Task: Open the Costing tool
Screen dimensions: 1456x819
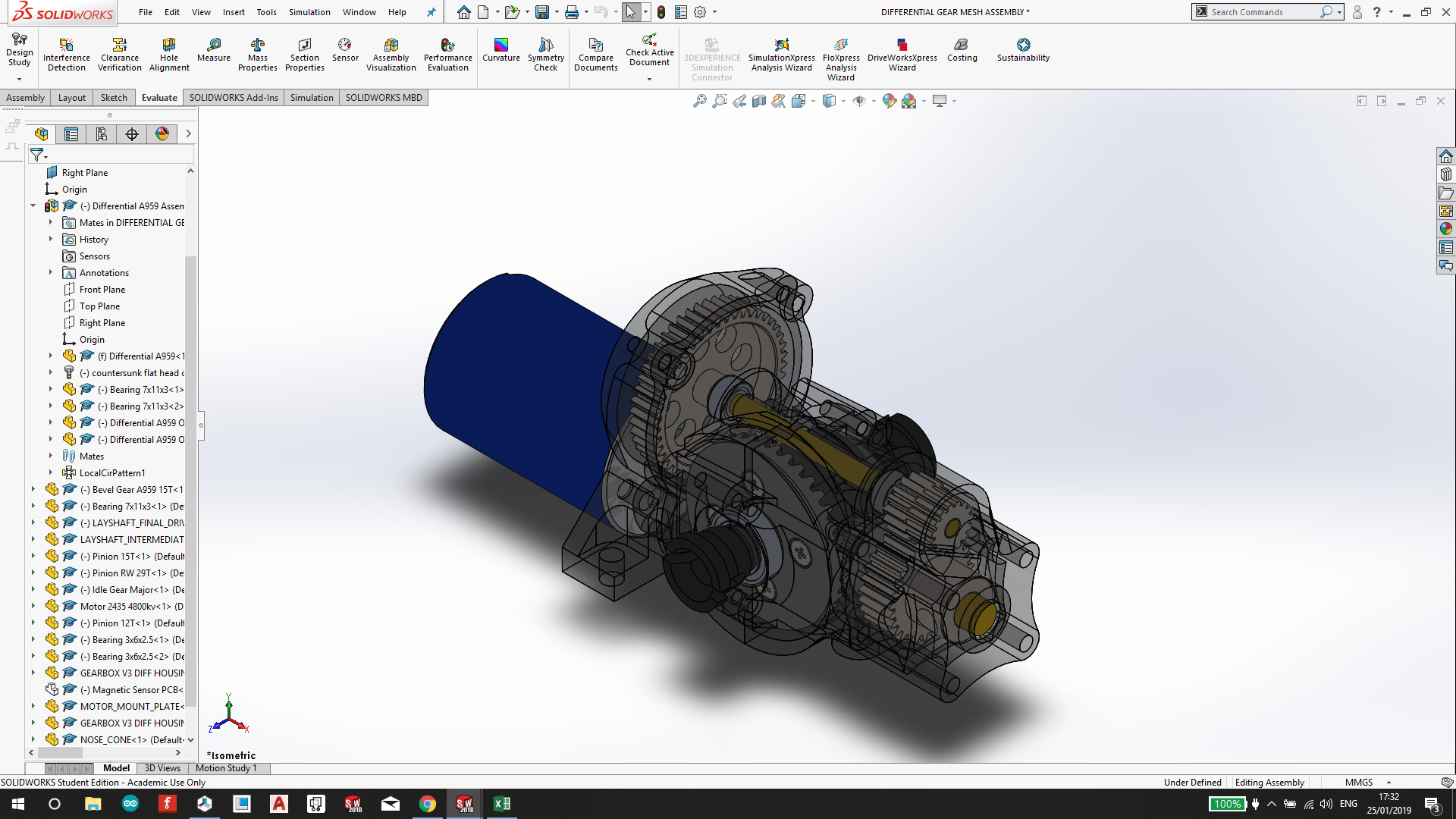Action: (962, 50)
